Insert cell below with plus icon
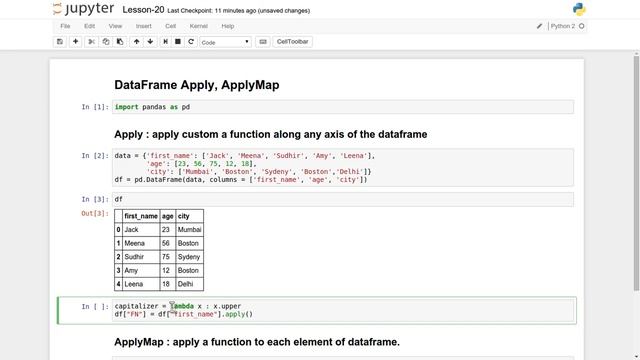The width and height of the screenshot is (640, 360). 76,42
